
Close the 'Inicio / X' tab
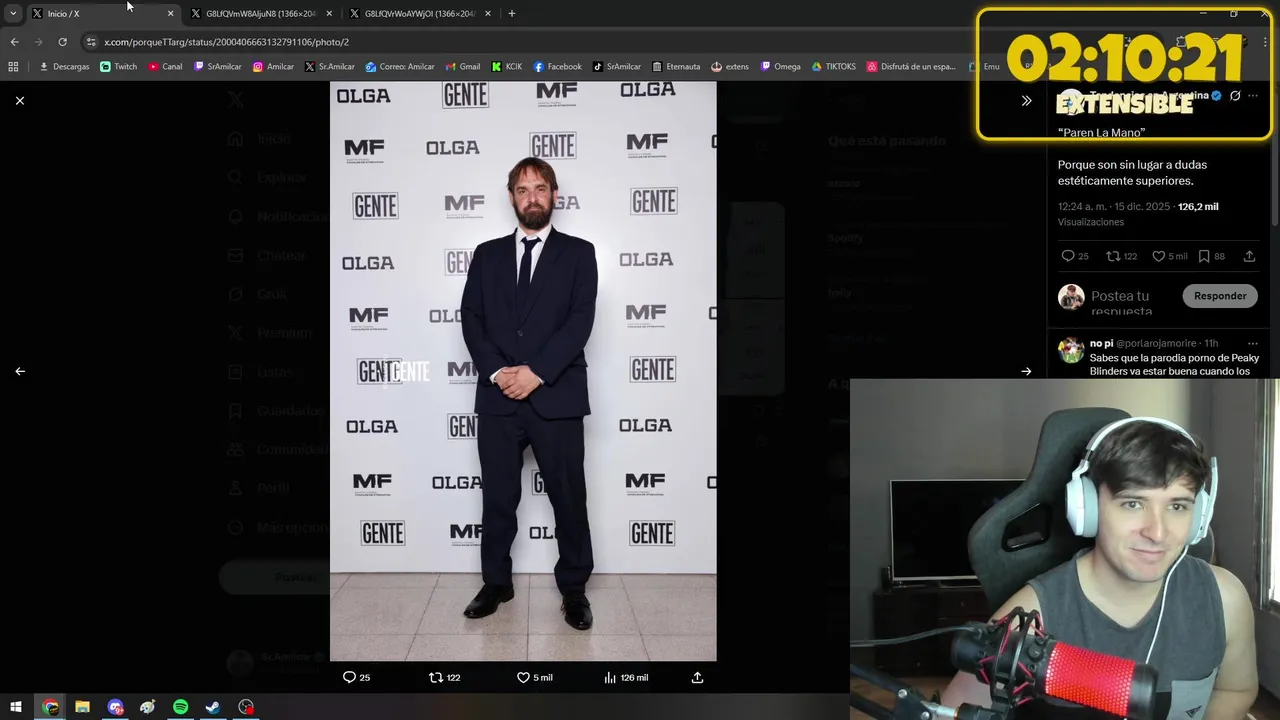click(x=170, y=13)
